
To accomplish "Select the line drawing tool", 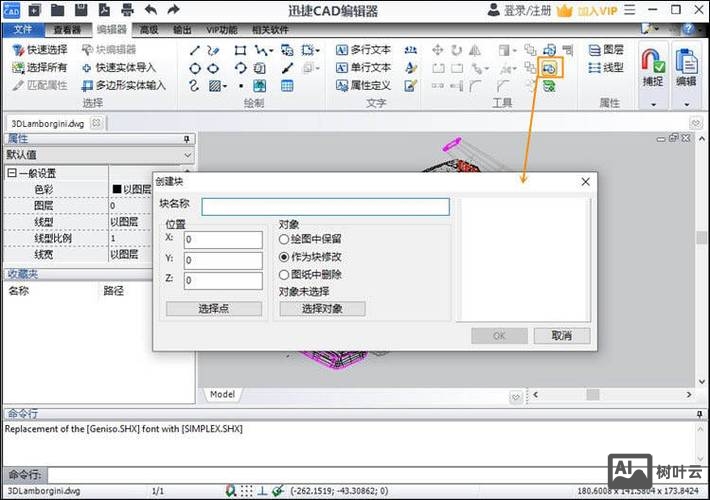I will [x=195, y=50].
